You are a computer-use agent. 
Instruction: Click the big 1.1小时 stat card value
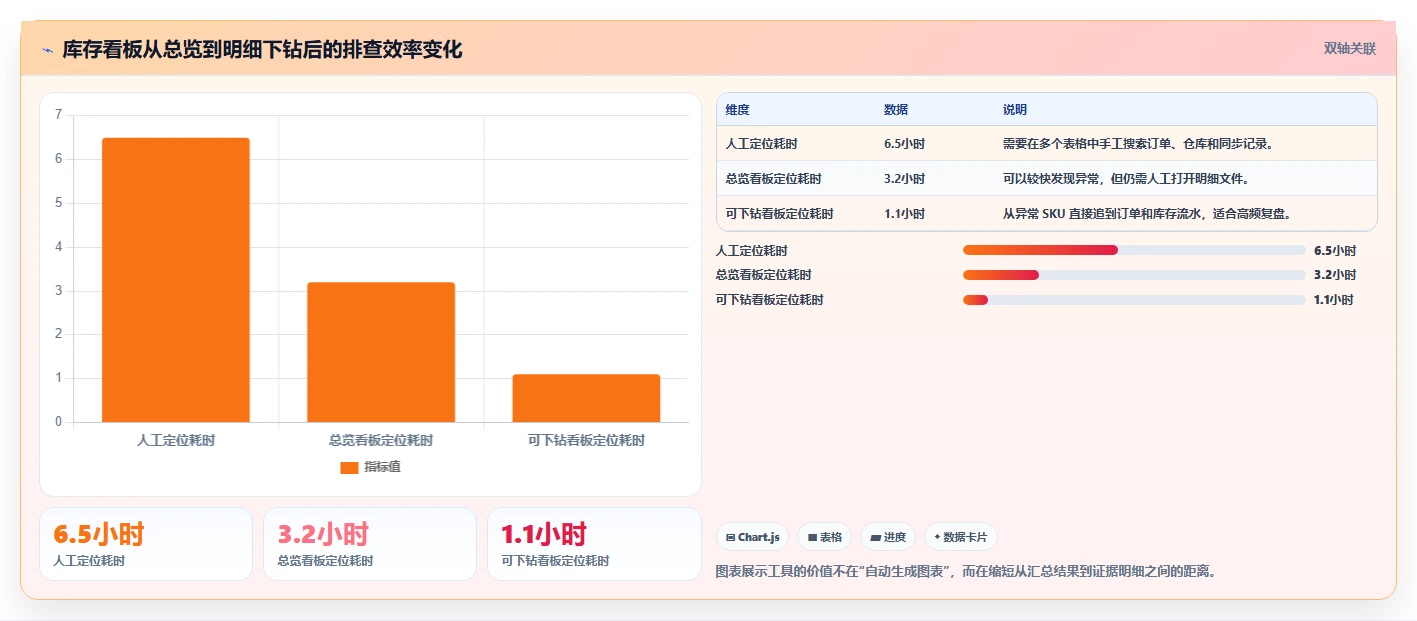(544, 534)
